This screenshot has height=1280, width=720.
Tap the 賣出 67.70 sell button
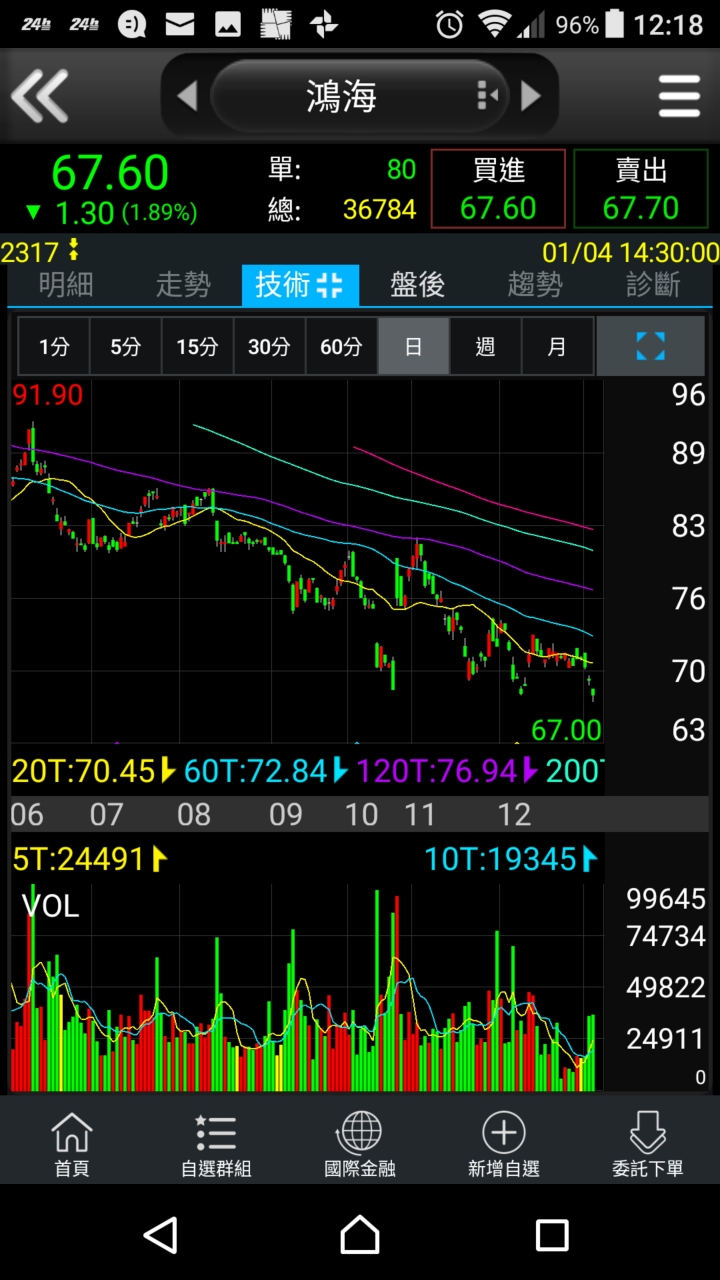(641, 189)
